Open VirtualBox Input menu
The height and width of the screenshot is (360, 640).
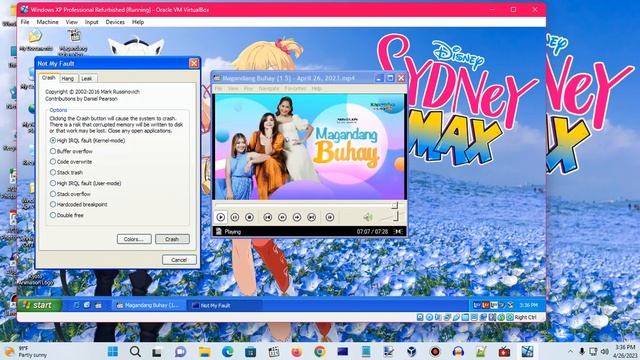(91, 22)
